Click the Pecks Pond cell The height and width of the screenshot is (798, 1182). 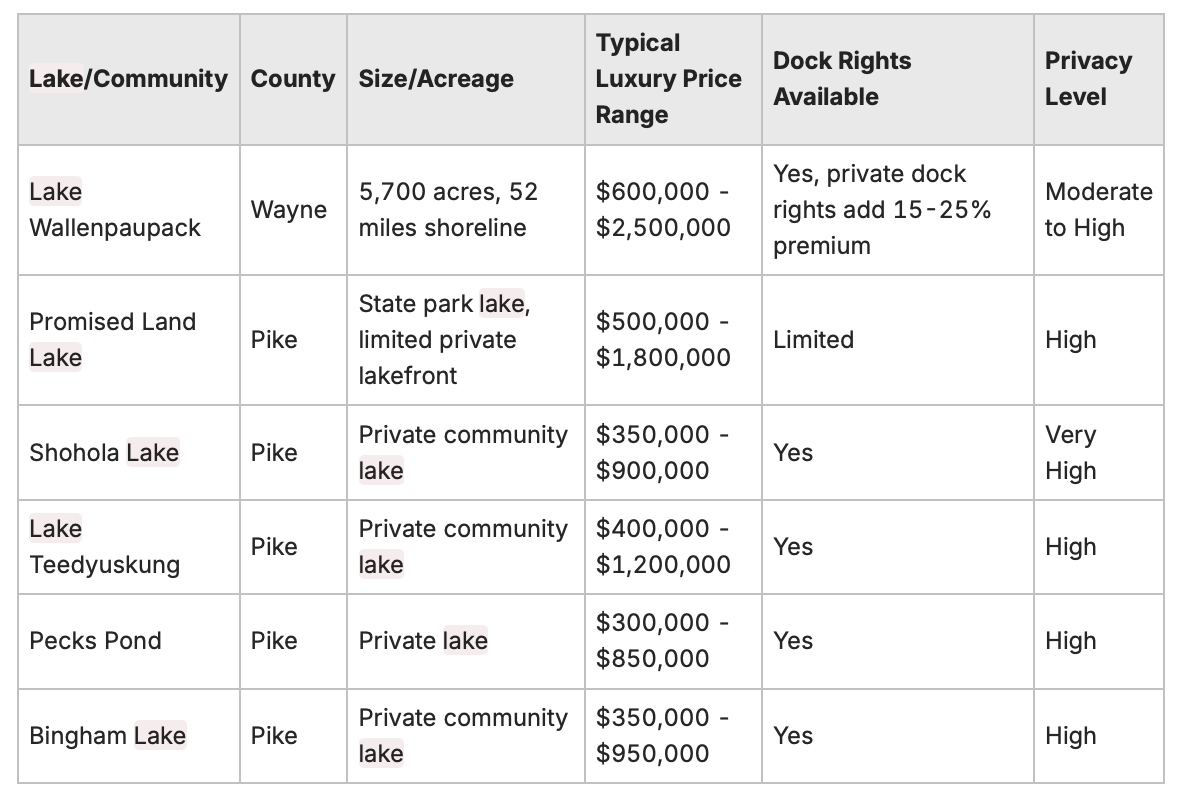95,641
